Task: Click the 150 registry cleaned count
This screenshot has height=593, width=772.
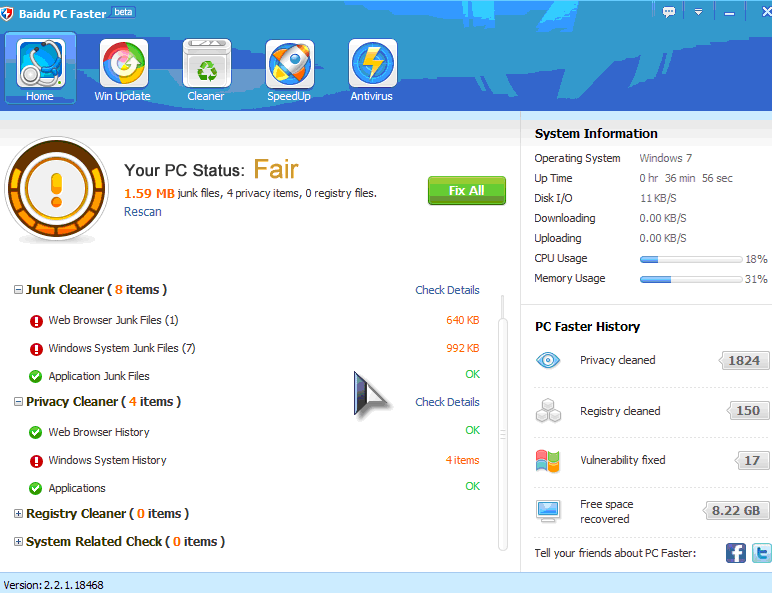Action: pos(747,411)
